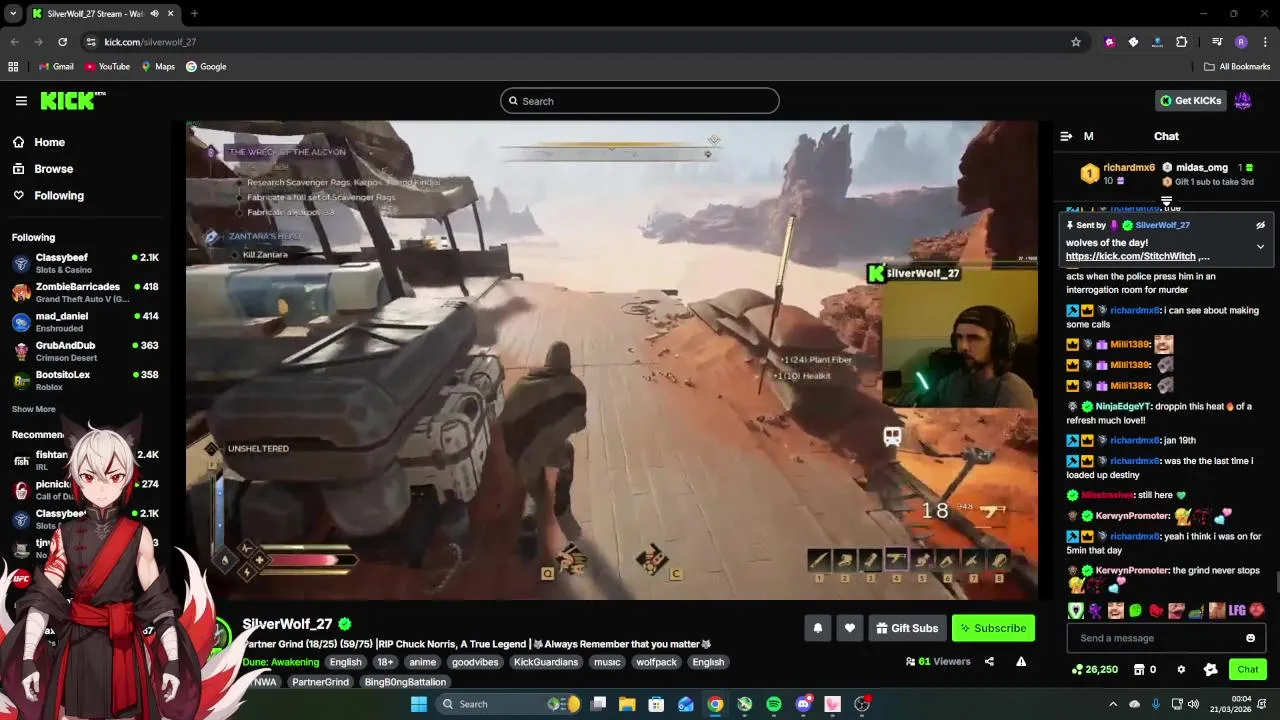Image resolution: width=1280 pixels, height=720 pixels.
Task: Click the follow heart icon
Action: pos(850,628)
